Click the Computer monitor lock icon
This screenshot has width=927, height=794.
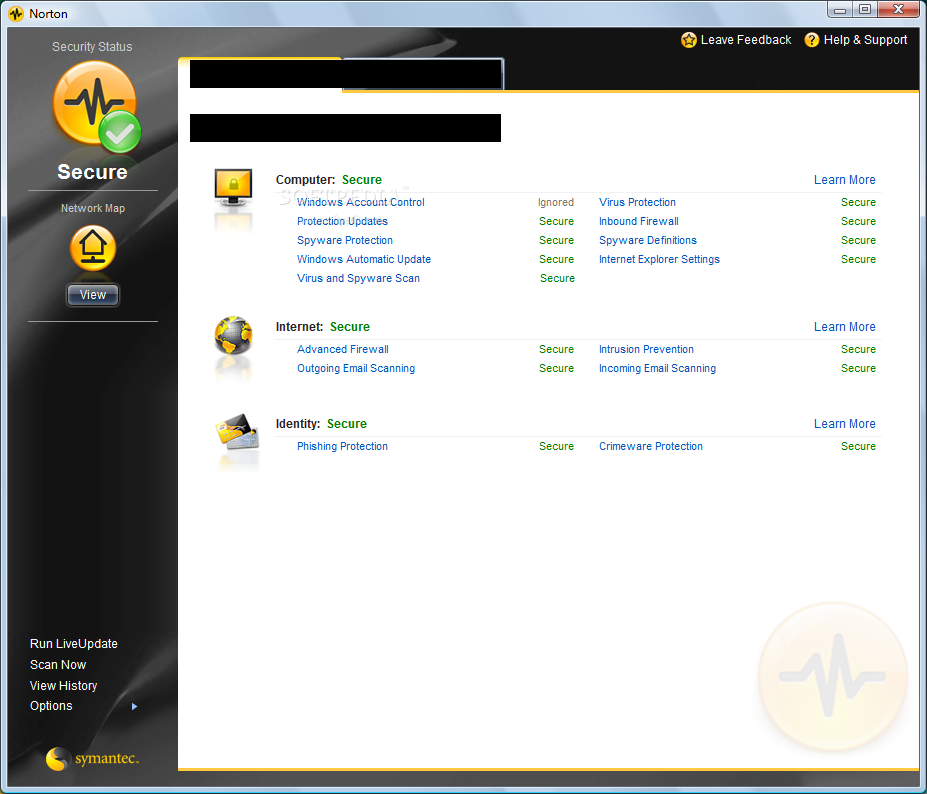pos(234,187)
